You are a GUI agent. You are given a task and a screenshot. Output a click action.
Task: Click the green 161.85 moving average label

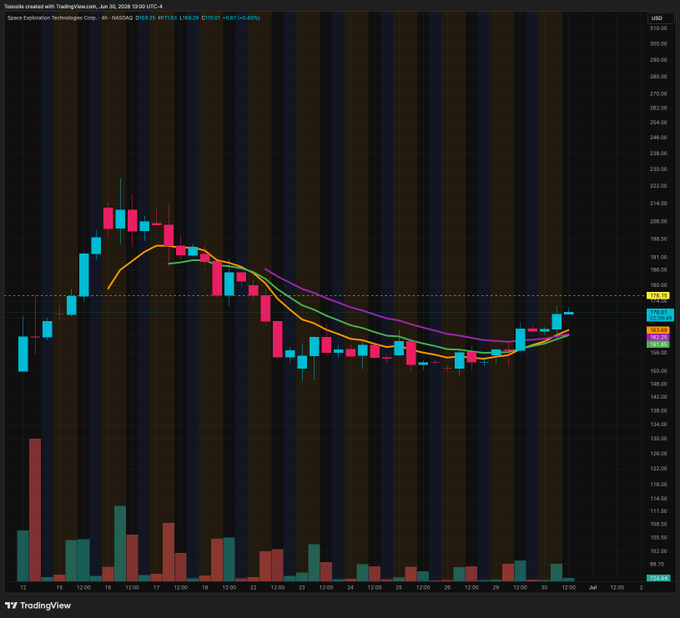658,344
